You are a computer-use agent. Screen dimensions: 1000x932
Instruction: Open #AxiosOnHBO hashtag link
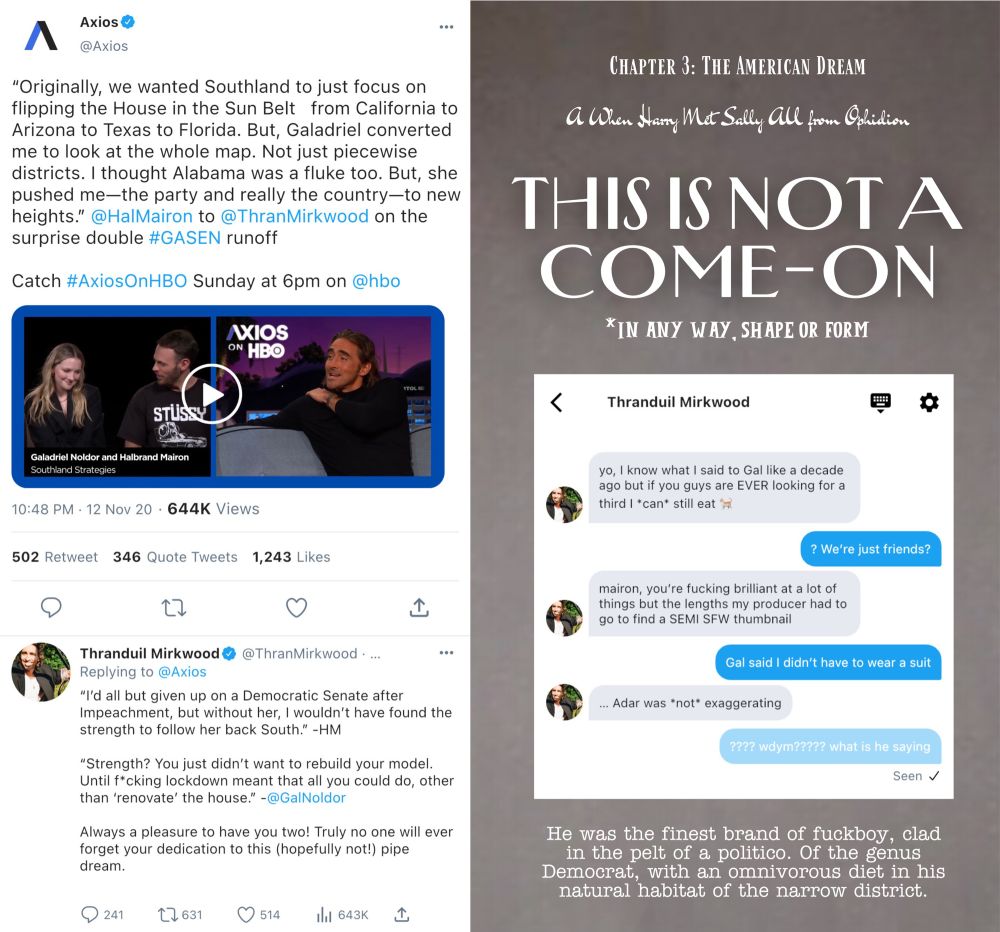click(x=127, y=281)
